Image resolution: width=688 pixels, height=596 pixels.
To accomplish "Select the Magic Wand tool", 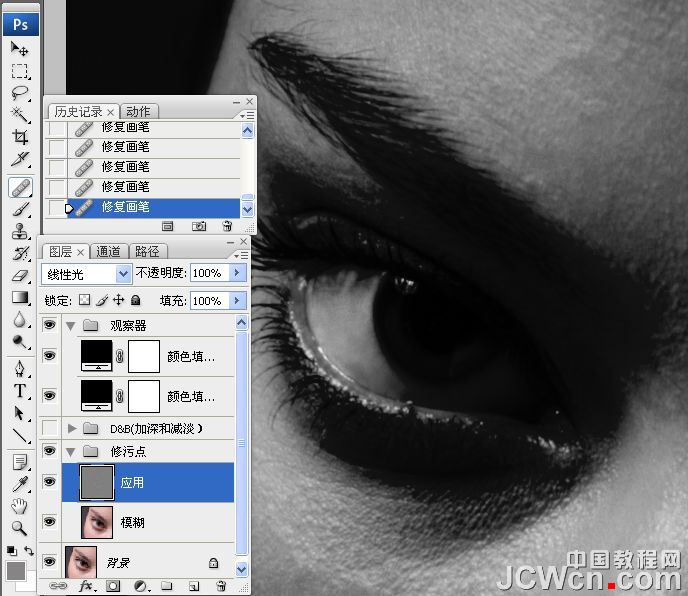I will click(x=20, y=115).
